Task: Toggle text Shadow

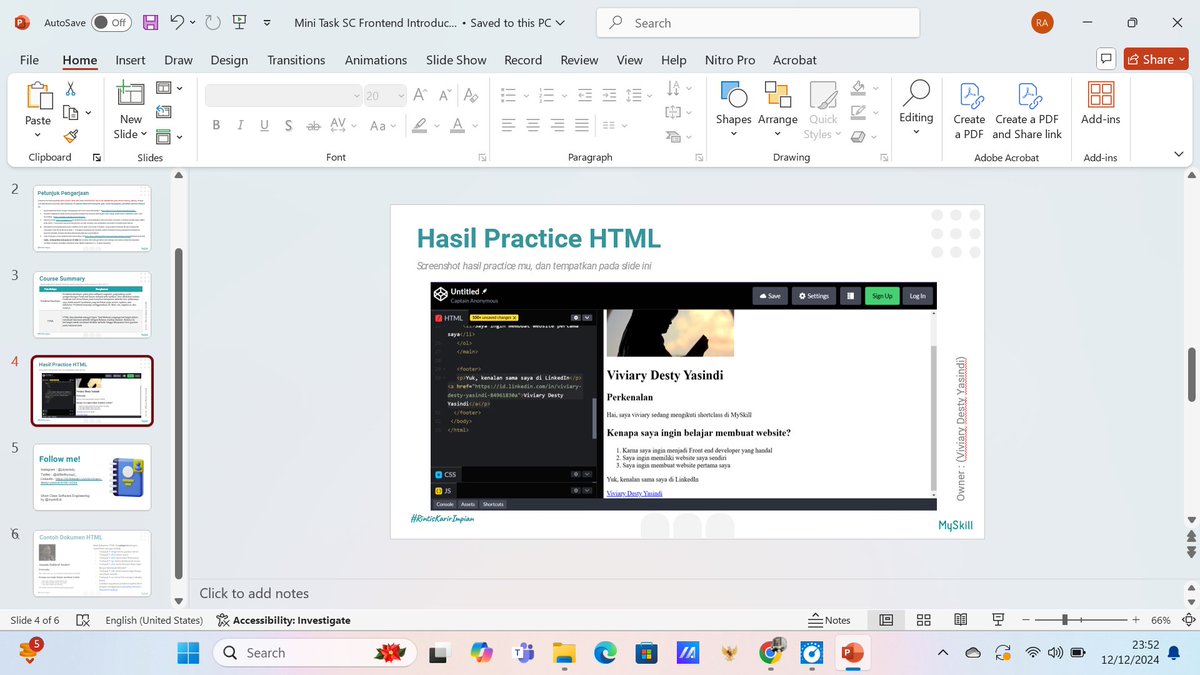Action: 288,125
